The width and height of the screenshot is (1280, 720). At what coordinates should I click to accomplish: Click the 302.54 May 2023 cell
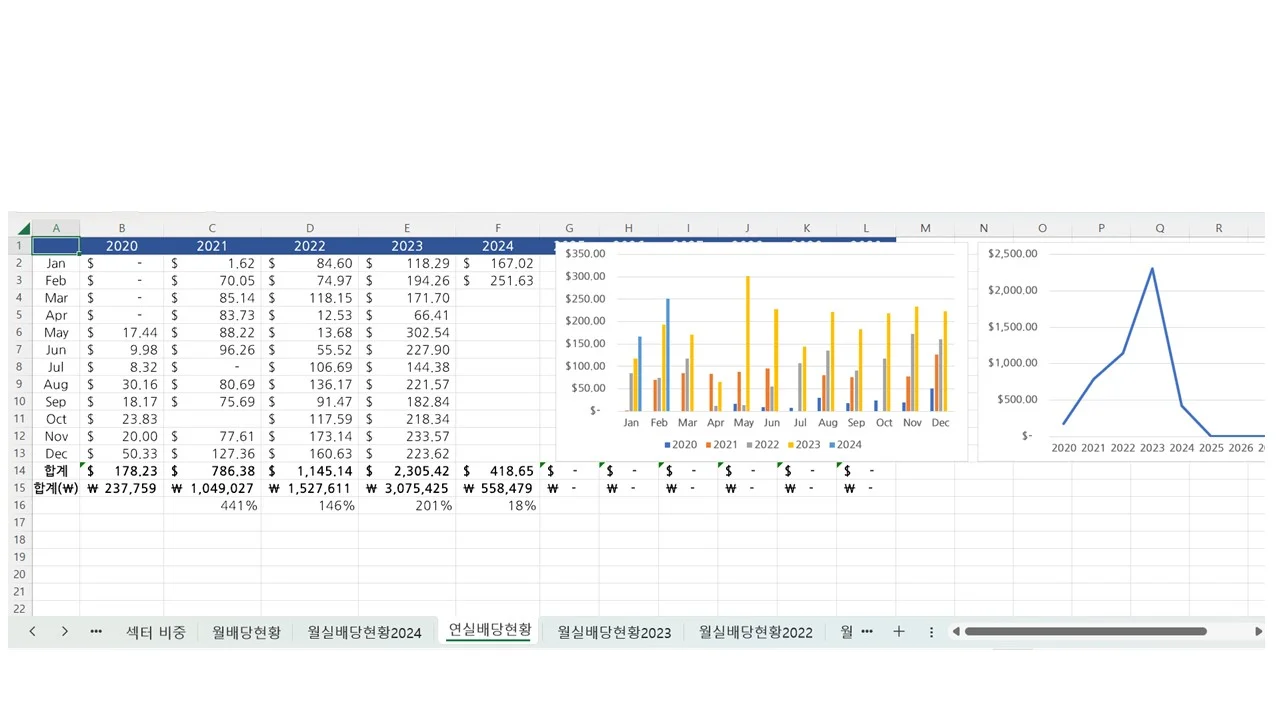point(407,332)
